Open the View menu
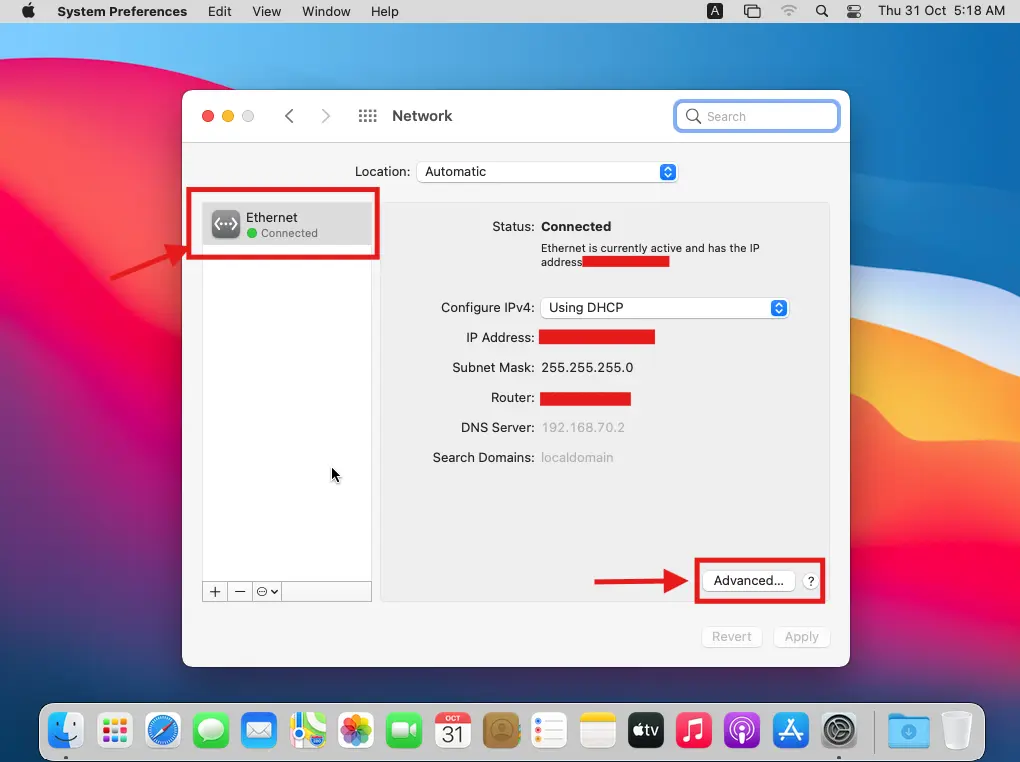The width and height of the screenshot is (1020, 762). [x=267, y=11]
